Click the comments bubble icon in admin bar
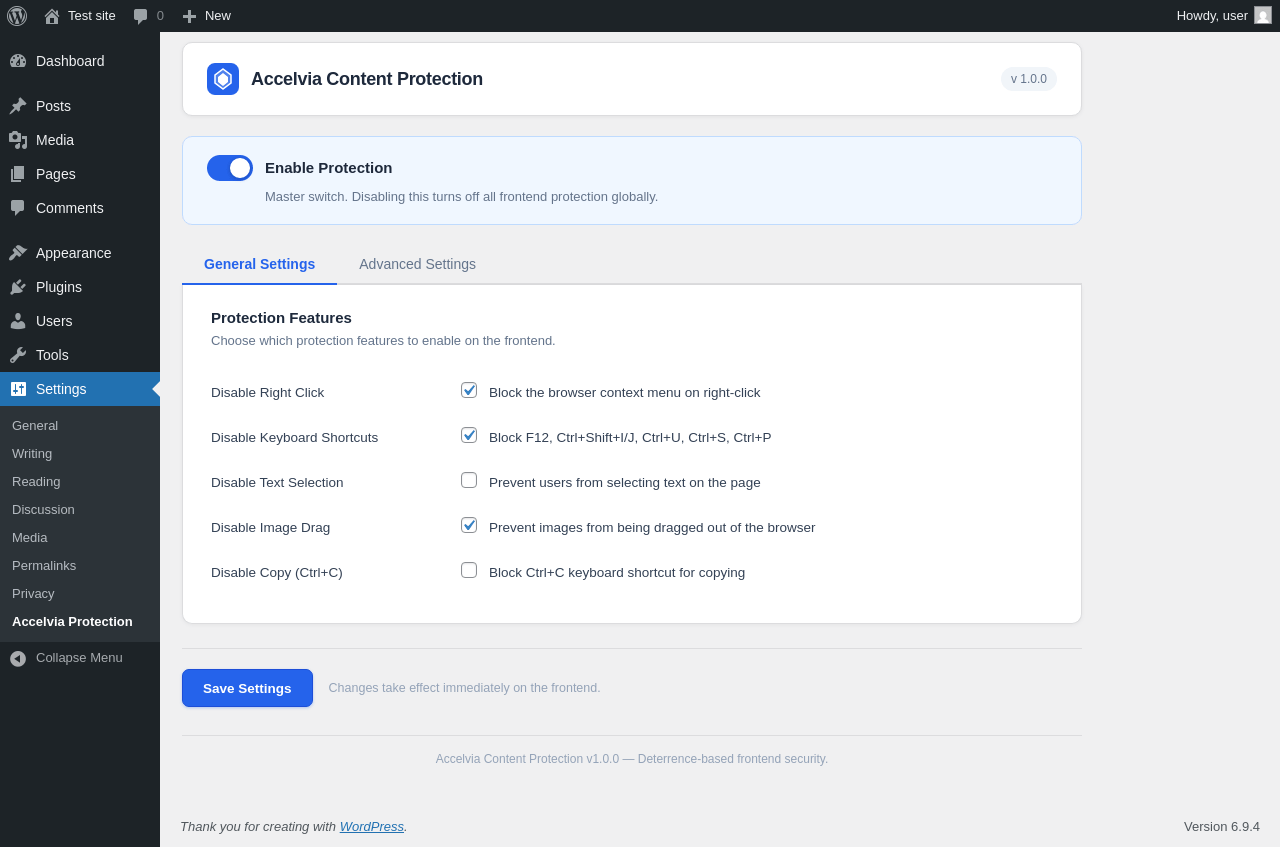 tap(141, 16)
